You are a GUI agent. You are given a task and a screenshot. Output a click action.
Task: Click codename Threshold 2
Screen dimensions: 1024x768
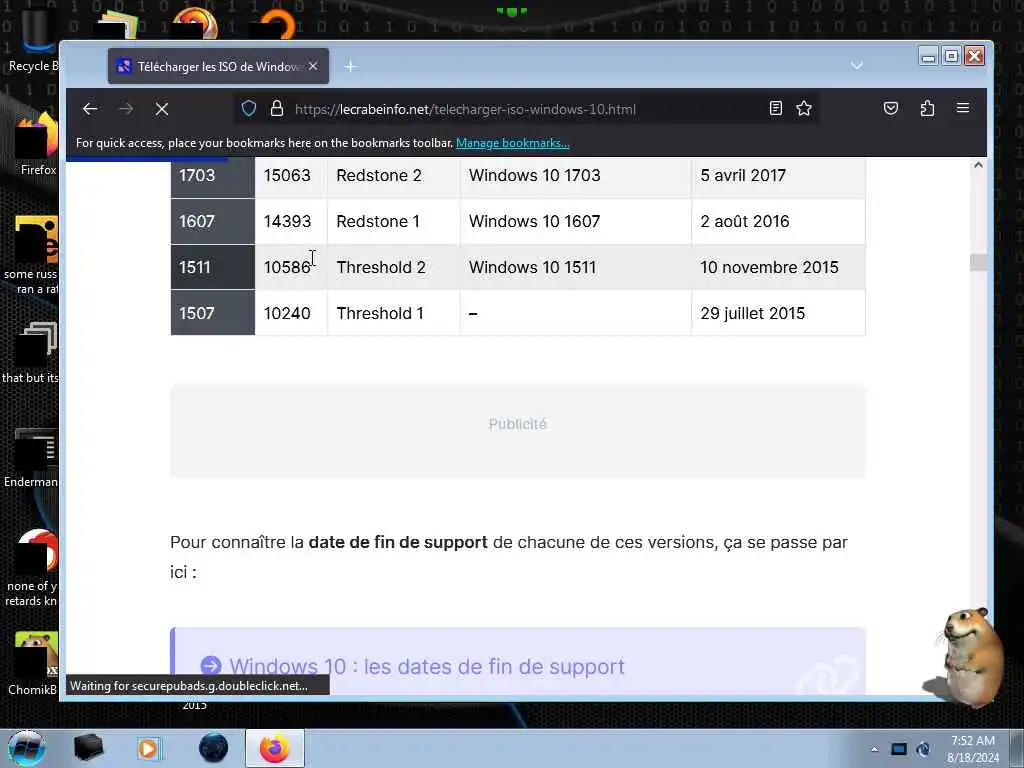click(381, 267)
